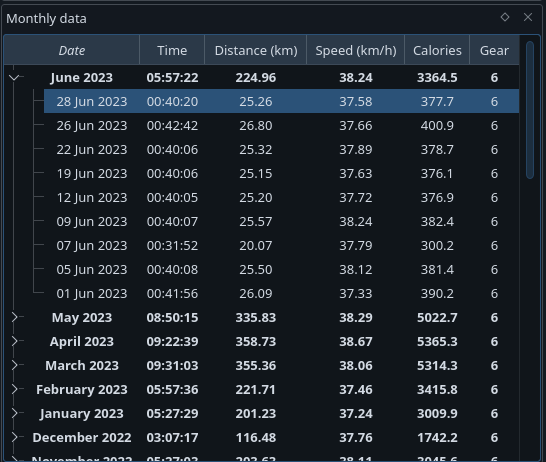Select the 12 Jun 2023 row
Viewport: 546px width, 462px height.
pyautogui.click(x=281, y=197)
